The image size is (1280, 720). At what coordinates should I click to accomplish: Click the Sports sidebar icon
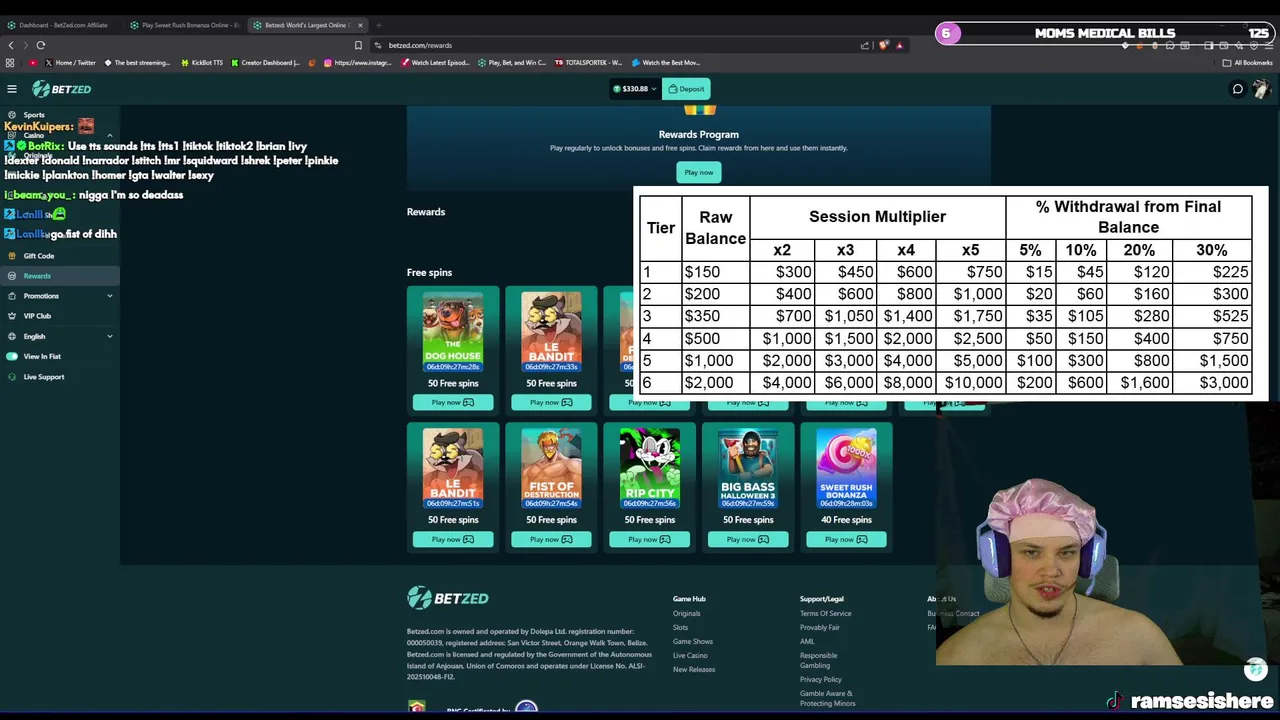click(12, 115)
